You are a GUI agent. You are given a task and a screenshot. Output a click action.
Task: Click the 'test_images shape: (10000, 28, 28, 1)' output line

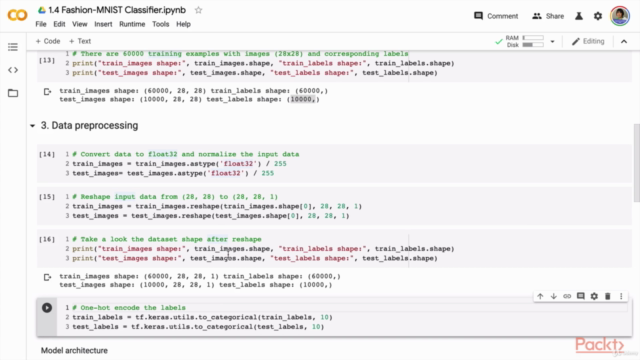137,285
